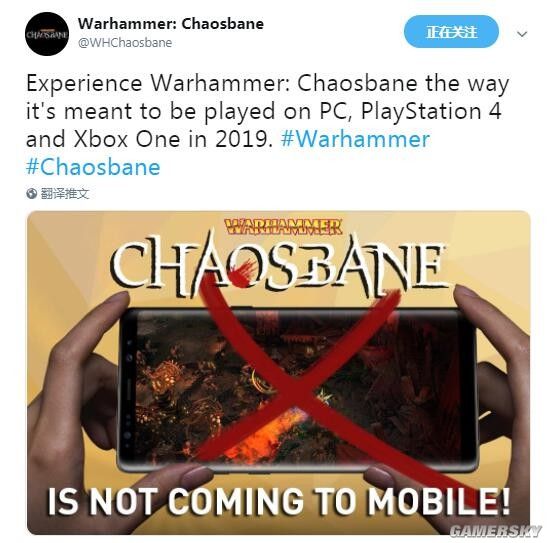Viewport: 548px width, 543px height.
Task: Open the #Warhammer hashtag
Action: tap(355, 139)
